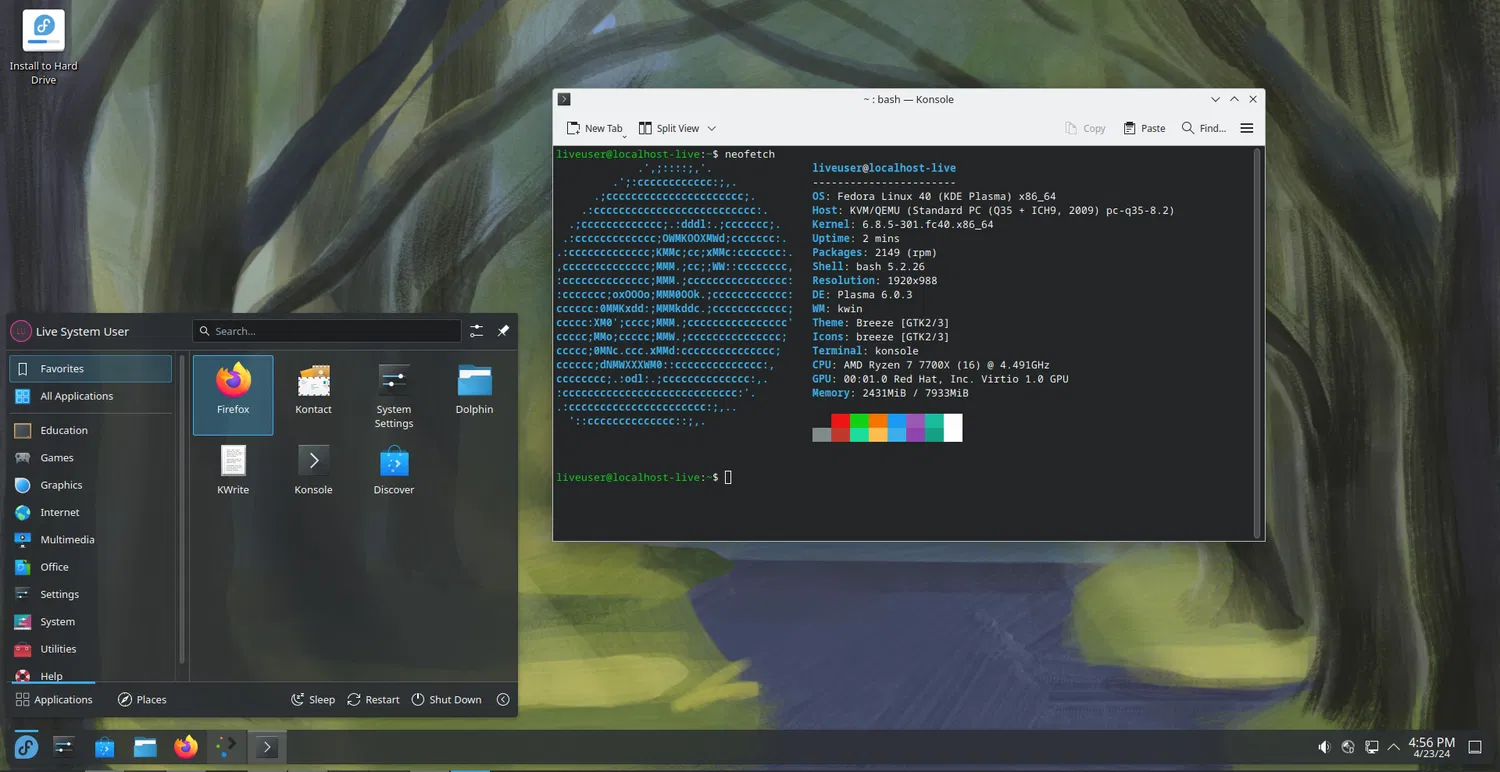Open Discover store from the taskbar
The height and width of the screenshot is (772, 1500).
[x=105, y=746]
